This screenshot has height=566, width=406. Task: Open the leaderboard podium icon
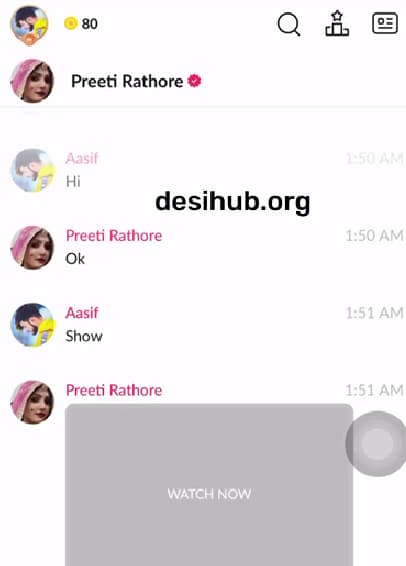pos(337,23)
